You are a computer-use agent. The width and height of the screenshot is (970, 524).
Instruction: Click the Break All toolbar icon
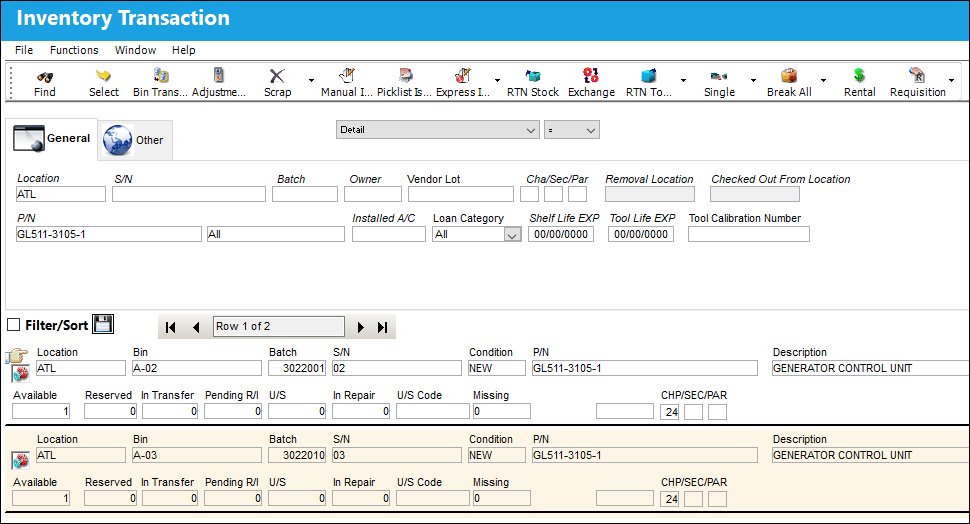coord(789,75)
